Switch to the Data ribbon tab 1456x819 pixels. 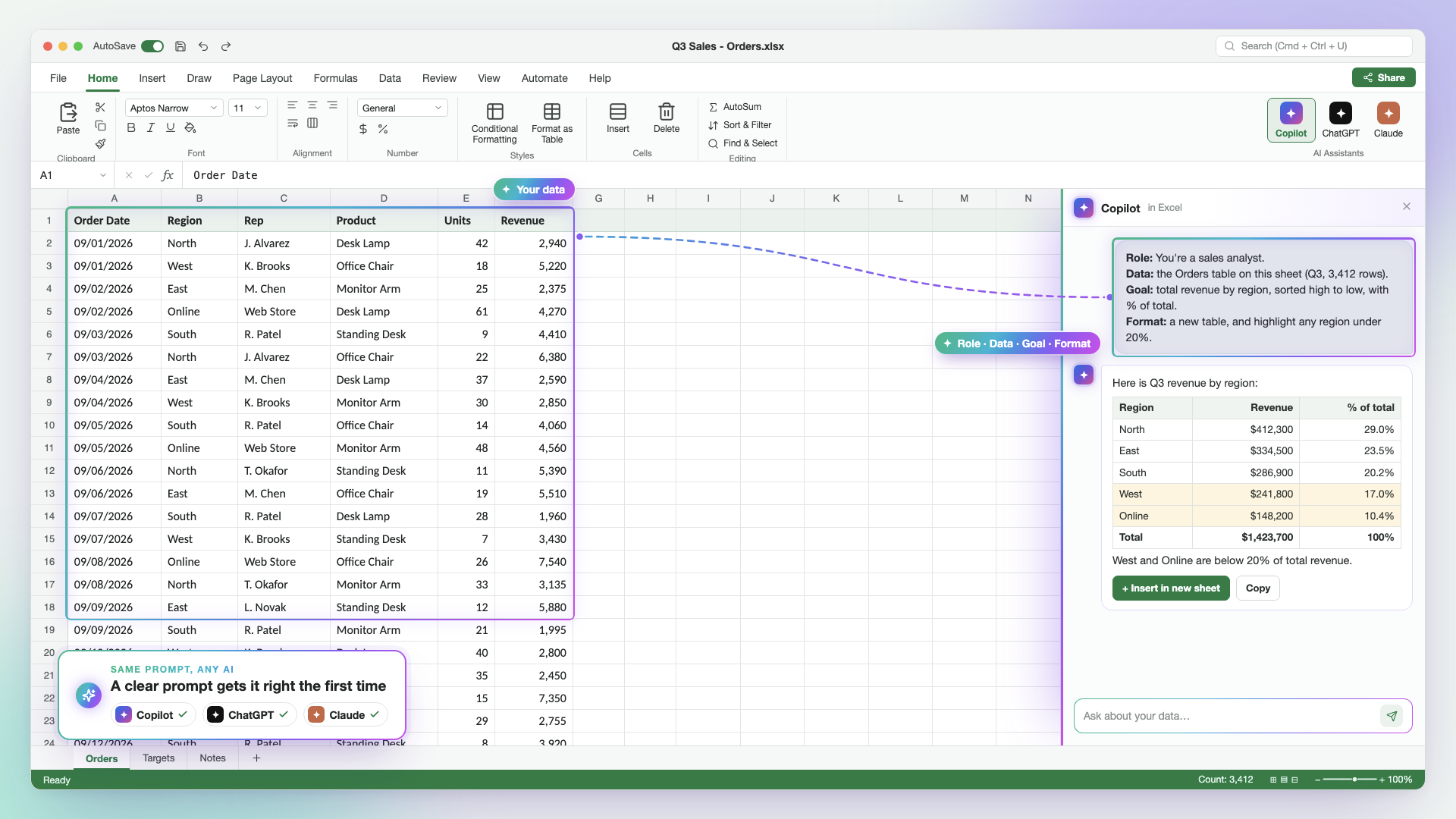pos(390,78)
